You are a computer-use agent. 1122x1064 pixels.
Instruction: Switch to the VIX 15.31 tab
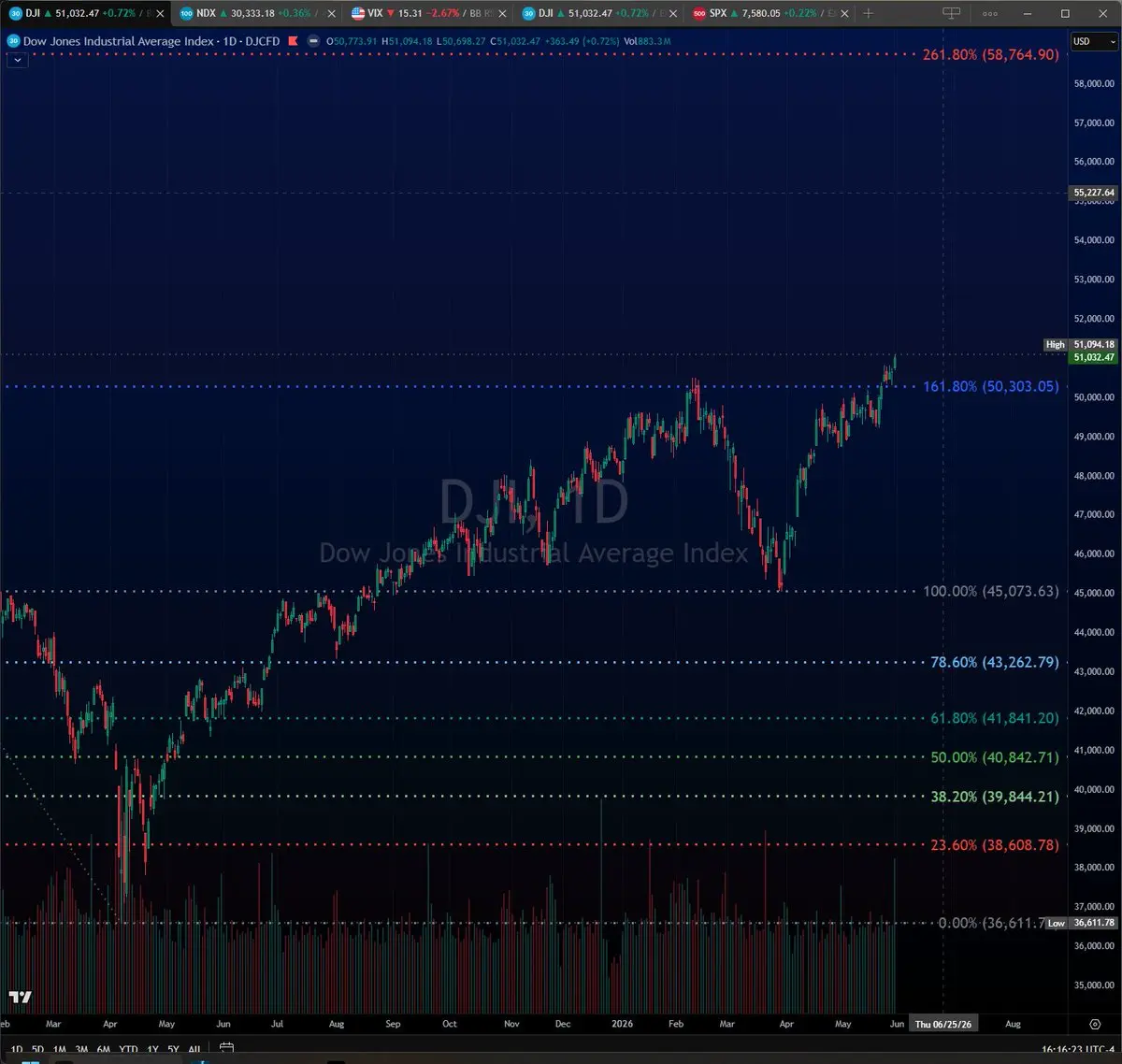point(428,13)
